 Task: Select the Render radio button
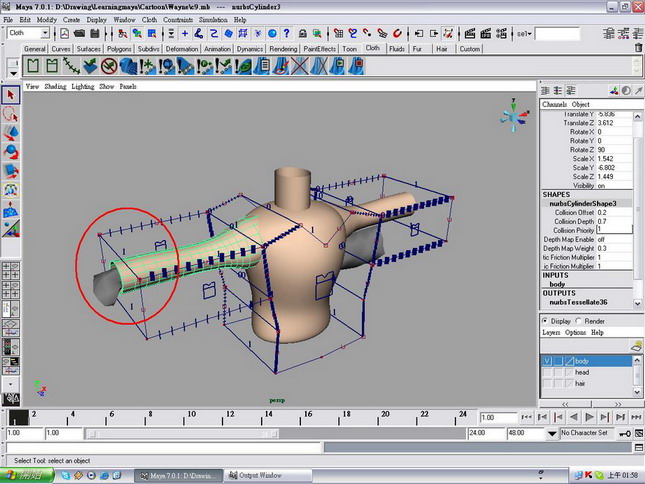[579, 321]
